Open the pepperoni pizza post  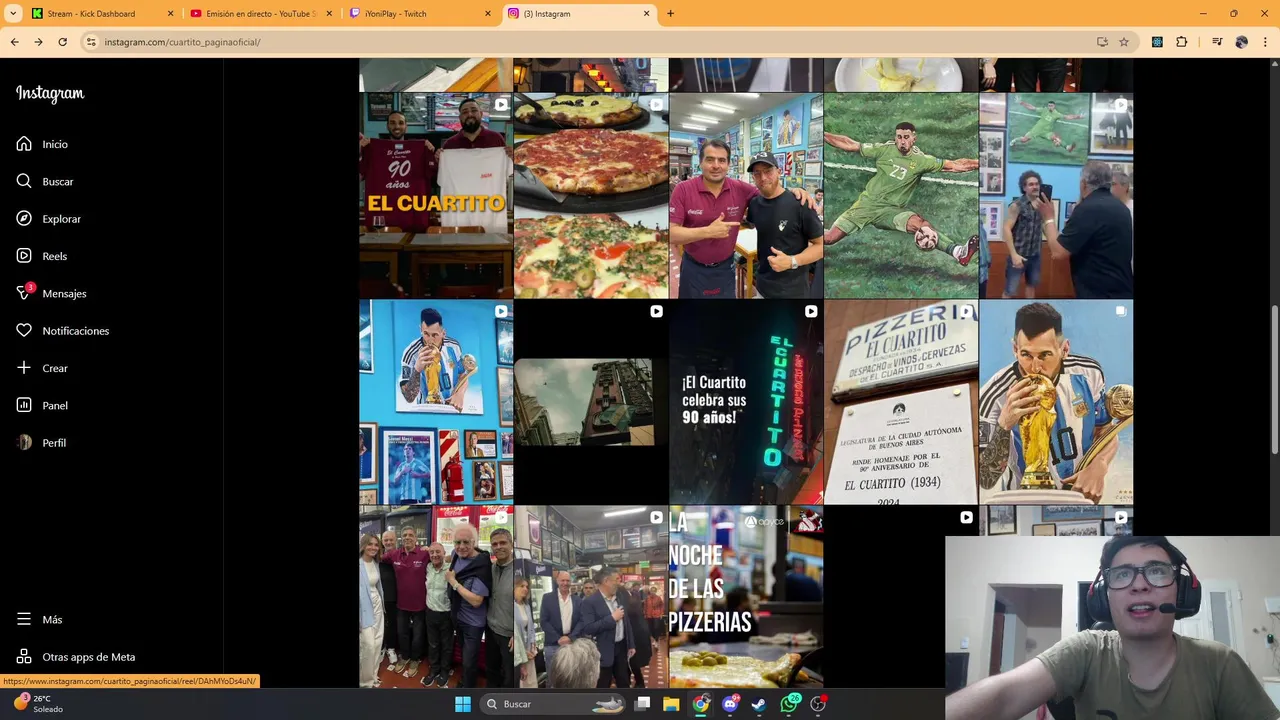pos(591,196)
